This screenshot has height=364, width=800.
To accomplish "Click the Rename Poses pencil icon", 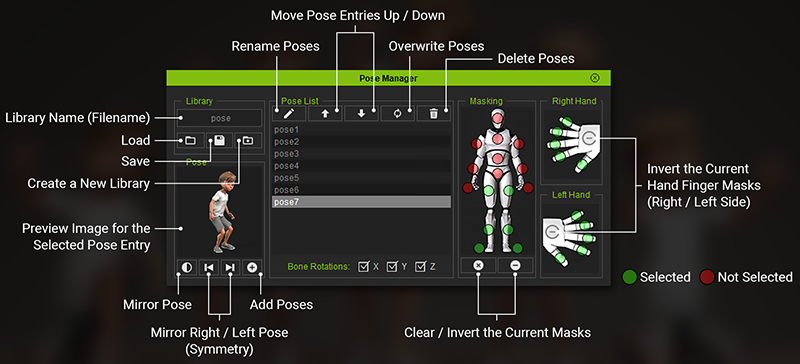I will pyautogui.click(x=289, y=113).
